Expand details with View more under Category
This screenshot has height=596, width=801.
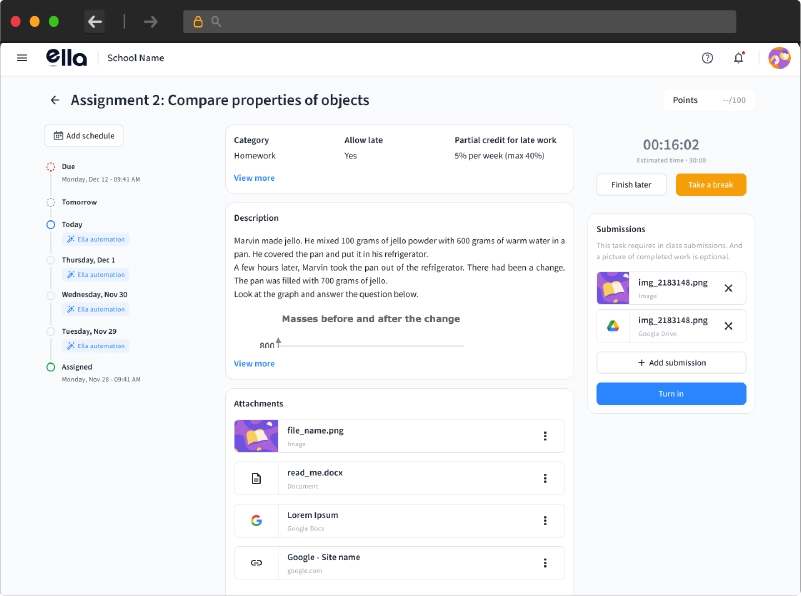254,178
